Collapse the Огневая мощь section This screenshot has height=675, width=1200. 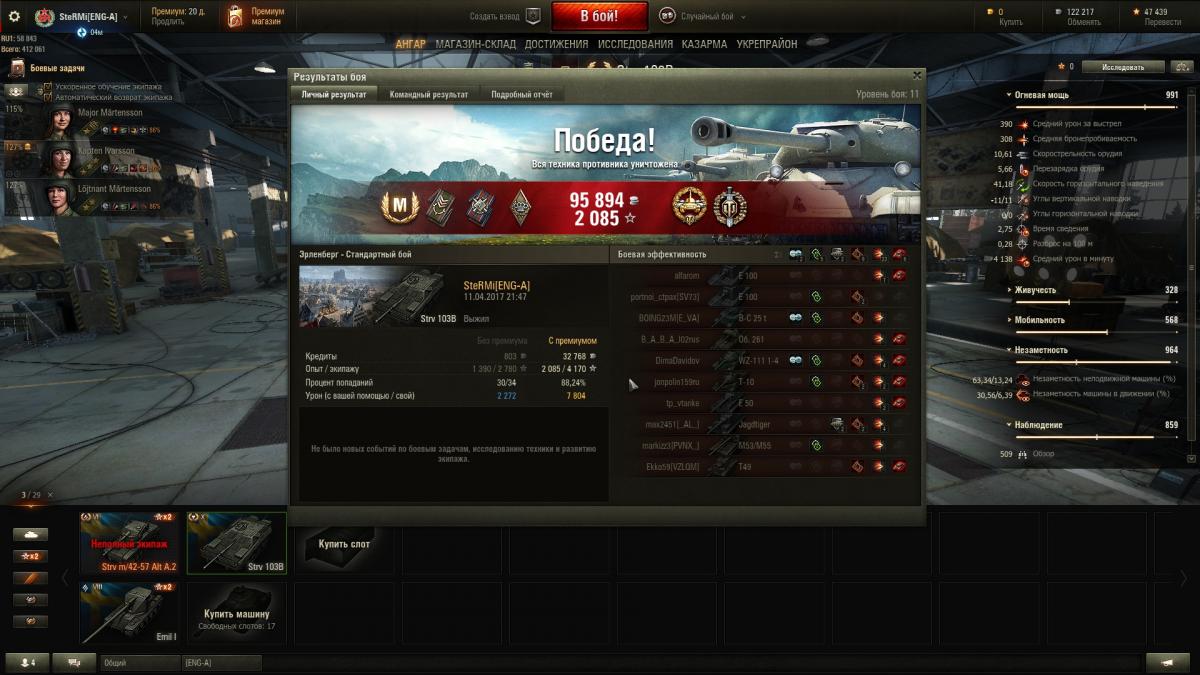coord(1009,95)
